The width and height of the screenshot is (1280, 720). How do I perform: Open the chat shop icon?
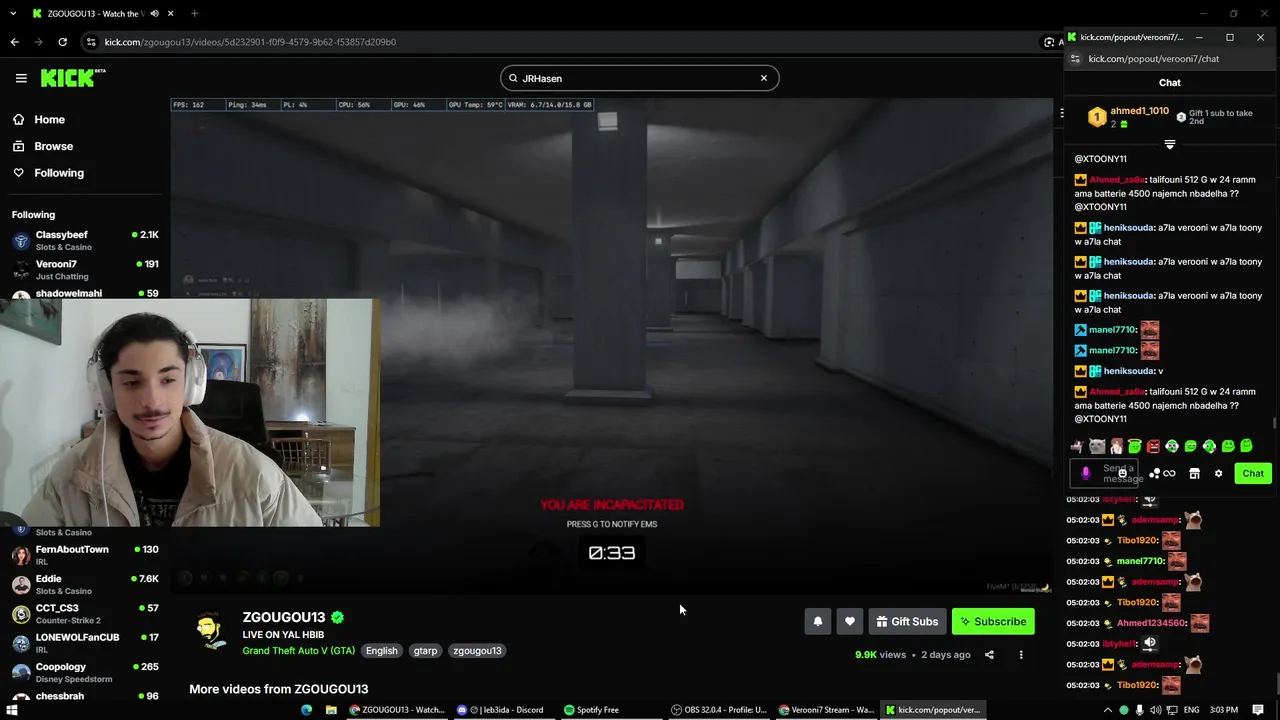tap(1194, 473)
